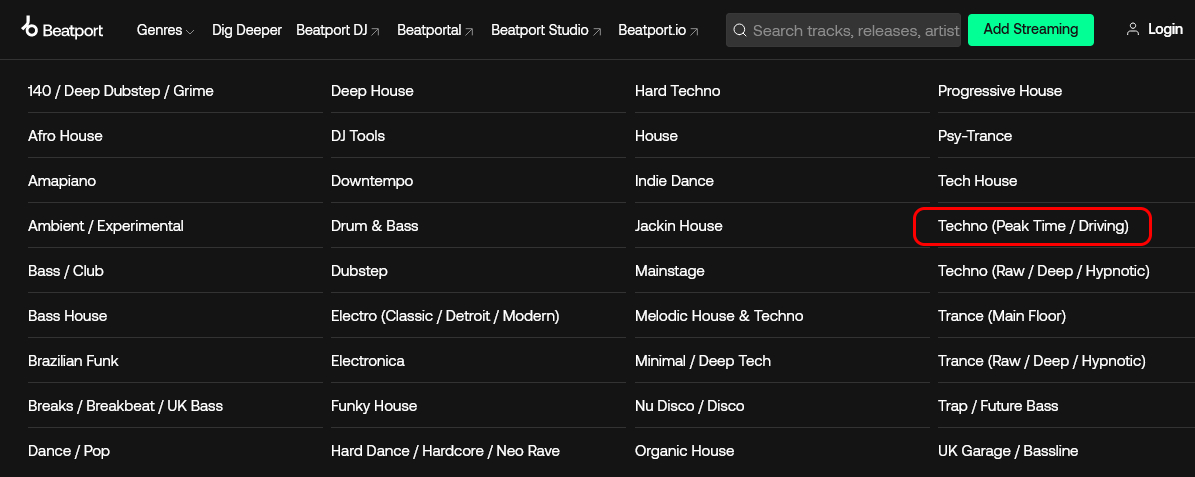Expand the Genres dropdown menu
1195x477 pixels.
point(166,30)
